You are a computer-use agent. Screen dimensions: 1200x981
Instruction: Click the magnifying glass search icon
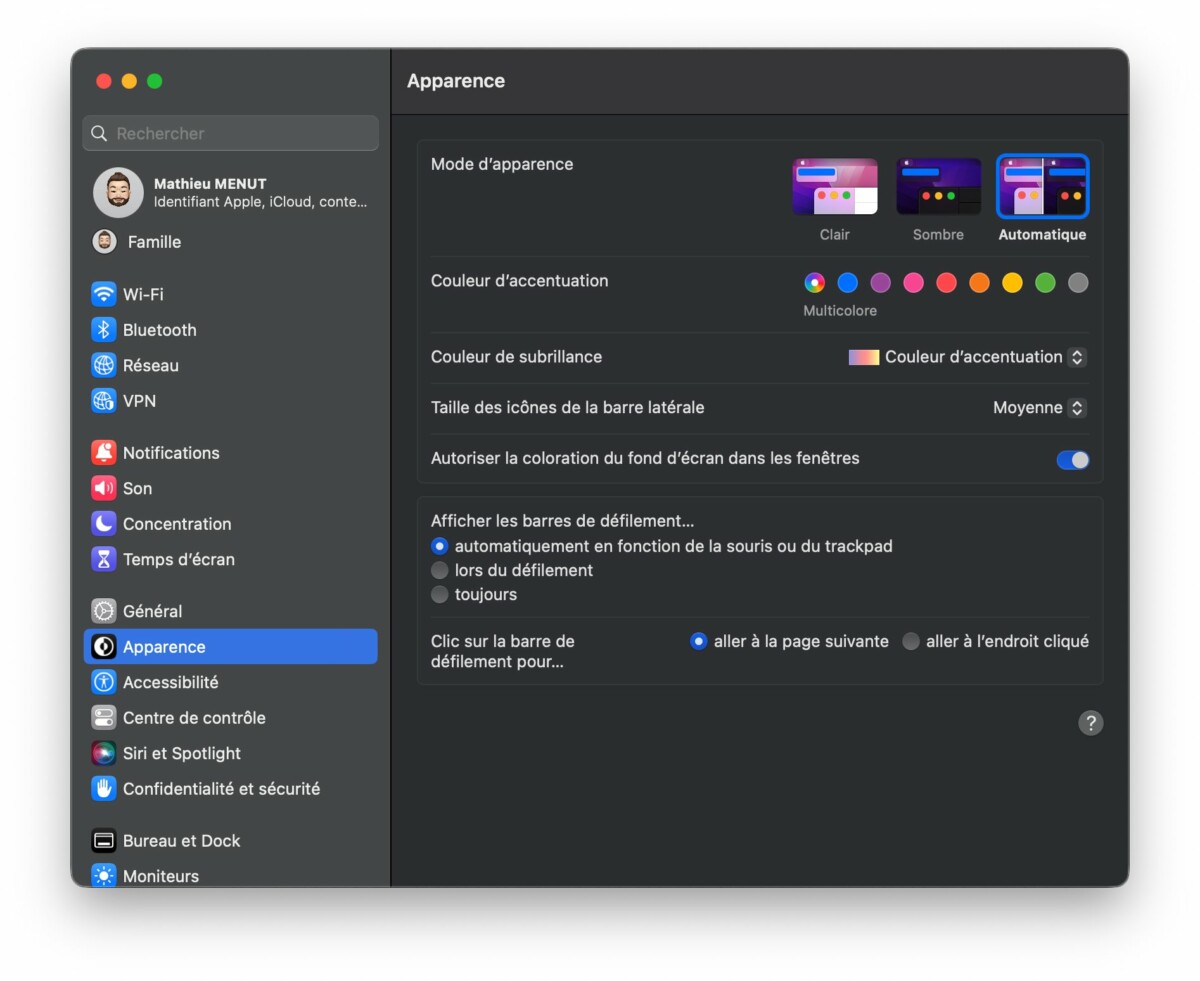(x=99, y=133)
